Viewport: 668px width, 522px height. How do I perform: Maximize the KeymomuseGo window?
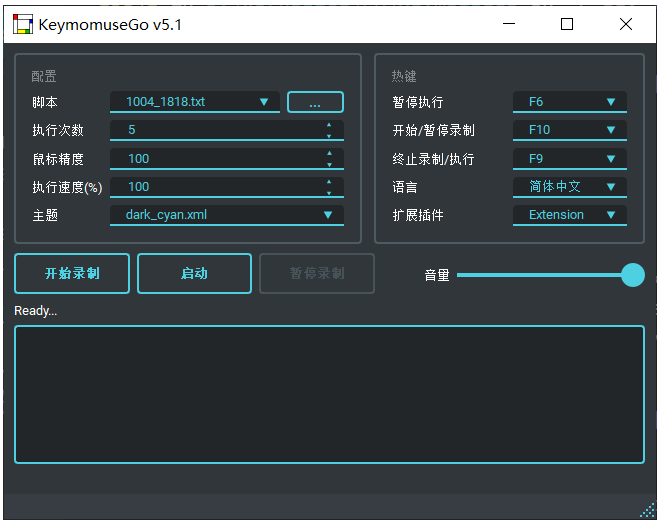click(x=567, y=24)
